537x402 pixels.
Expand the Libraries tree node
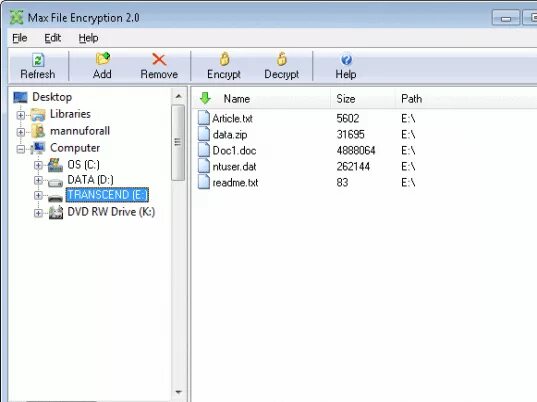(x=21, y=115)
